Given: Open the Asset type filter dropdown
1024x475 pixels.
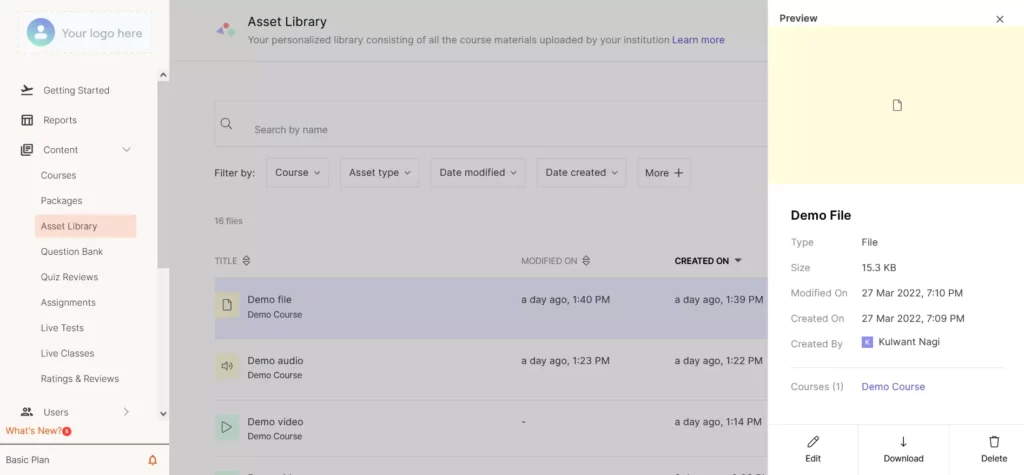Looking at the screenshot, I should click(x=380, y=172).
